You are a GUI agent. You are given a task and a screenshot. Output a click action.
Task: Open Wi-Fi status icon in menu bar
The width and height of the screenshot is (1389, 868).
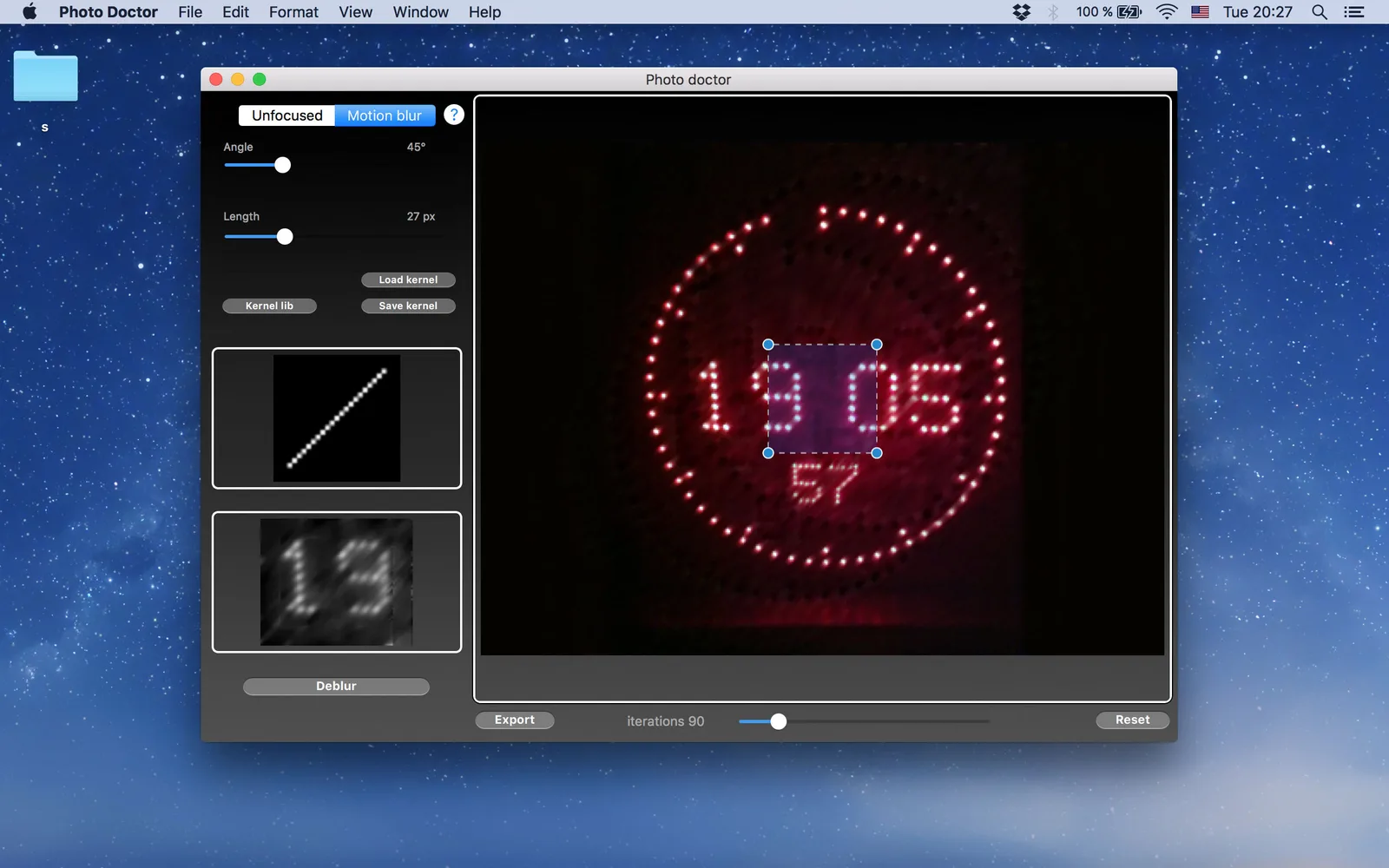click(1167, 11)
